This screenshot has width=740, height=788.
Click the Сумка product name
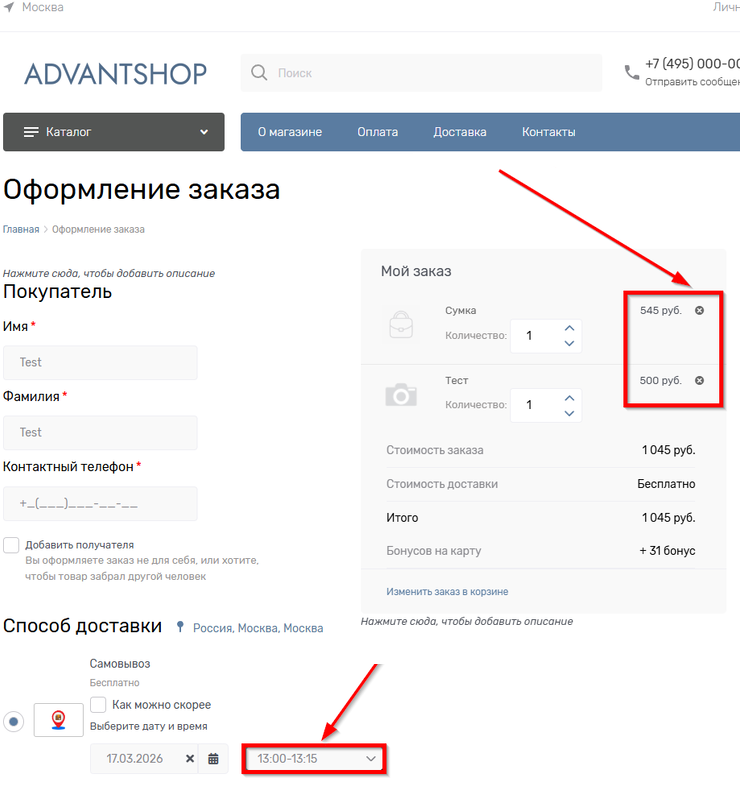point(460,311)
